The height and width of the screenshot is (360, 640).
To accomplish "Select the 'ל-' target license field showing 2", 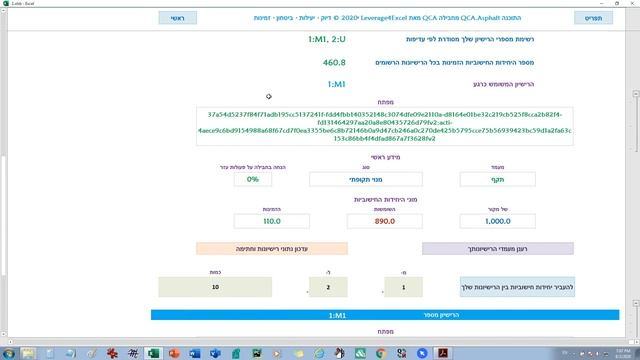I will point(328,287).
